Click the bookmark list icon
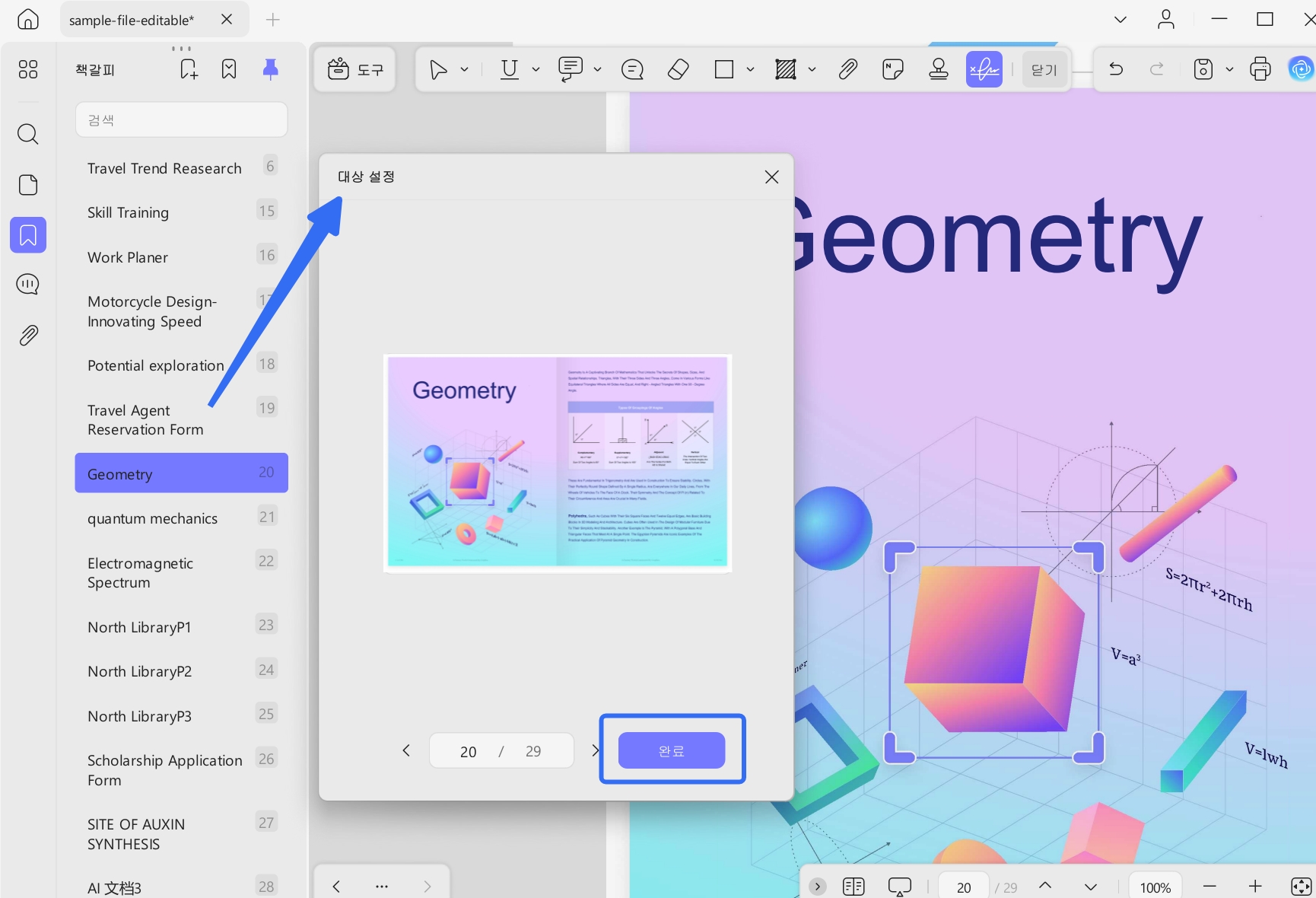 (229, 69)
